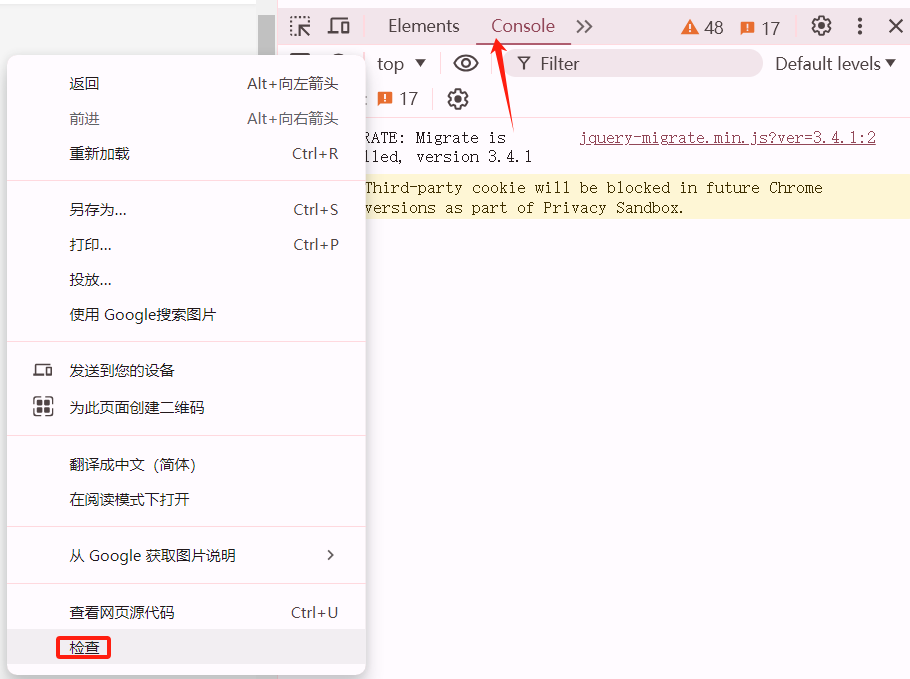Screen dimensions: 910x679
Task: Click the QR code icon in context menu
Action: [x=43, y=407]
